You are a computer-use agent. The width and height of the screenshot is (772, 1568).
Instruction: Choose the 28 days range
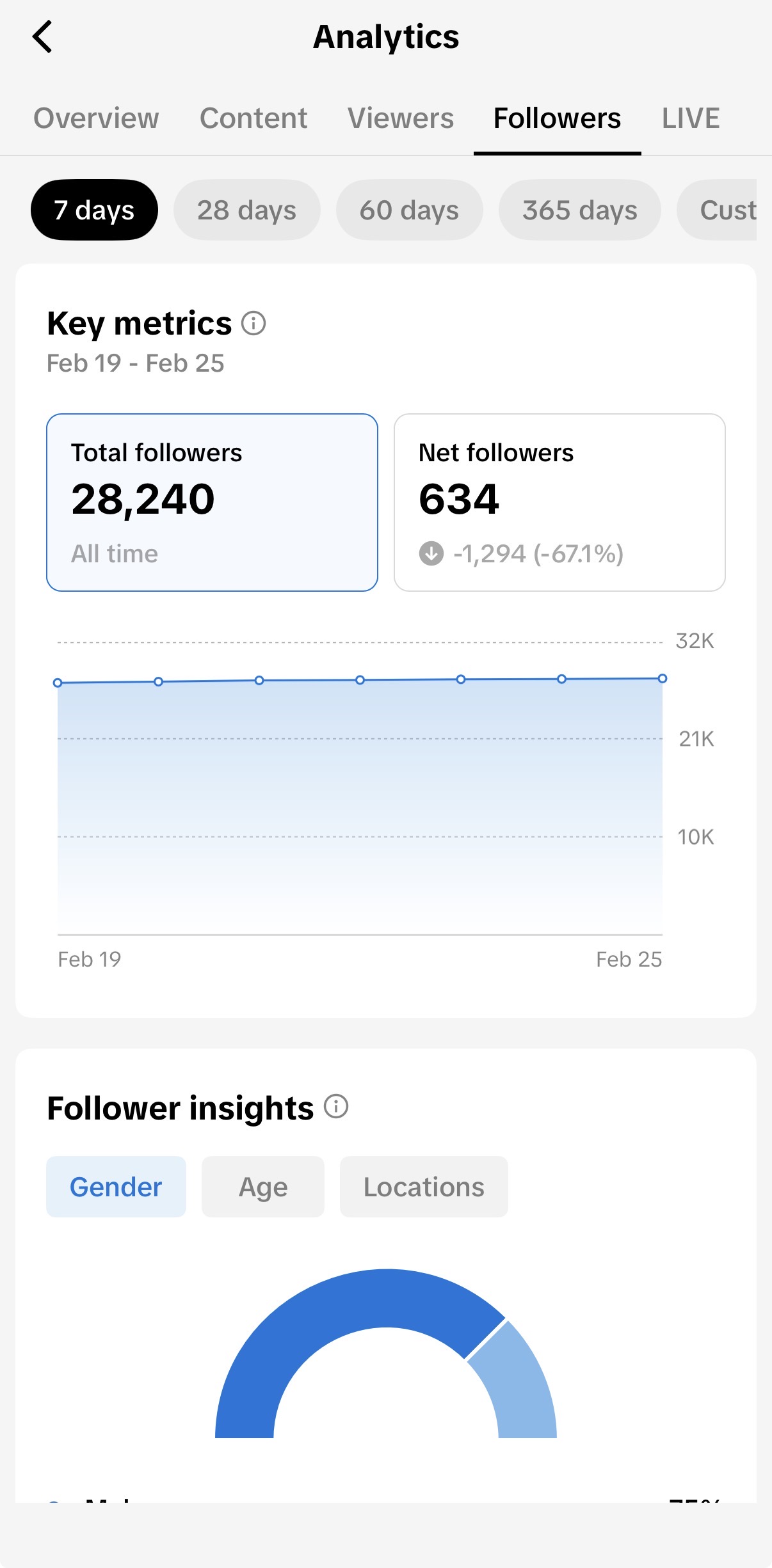tap(246, 210)
